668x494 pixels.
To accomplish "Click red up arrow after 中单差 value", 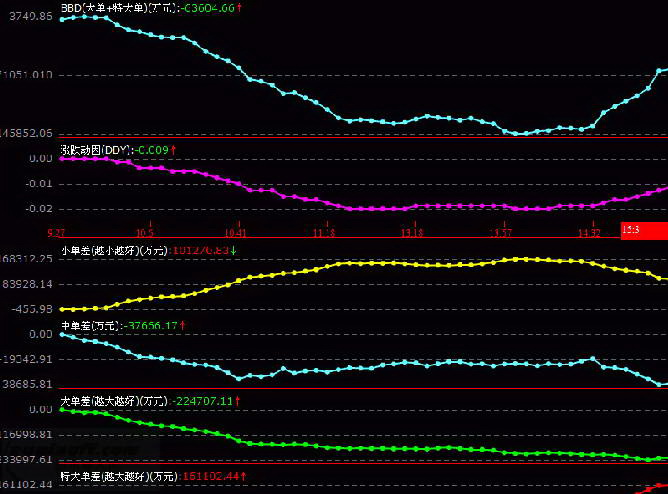I will 182,326.
